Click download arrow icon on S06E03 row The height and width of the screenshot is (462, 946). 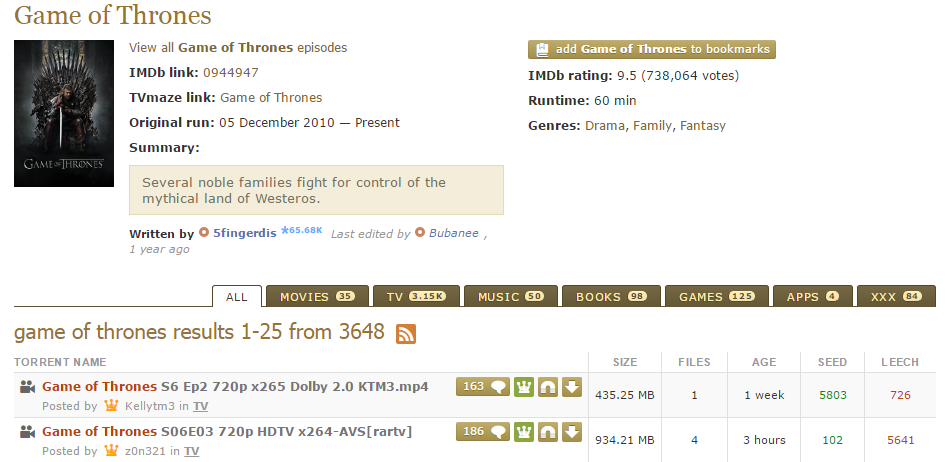tap(571, 432)
